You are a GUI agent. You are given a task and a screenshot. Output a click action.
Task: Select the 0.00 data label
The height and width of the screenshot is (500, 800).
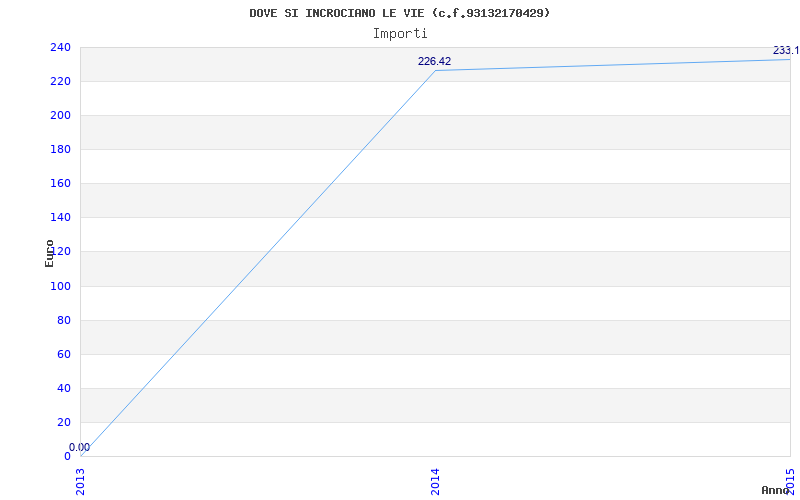pyautogui.click(x=80, y=447)
